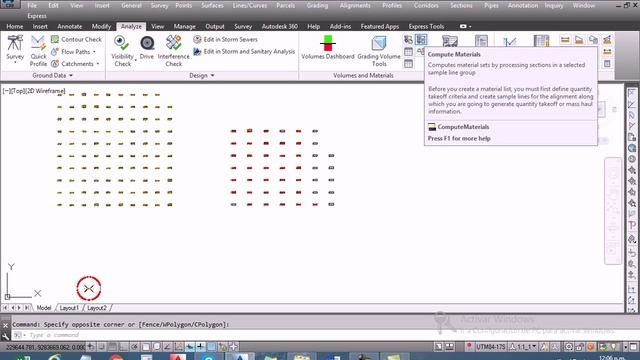640x360 pixels.
Task: Toggle Snap Mode in status bar
Action: [x=102, y=347]
